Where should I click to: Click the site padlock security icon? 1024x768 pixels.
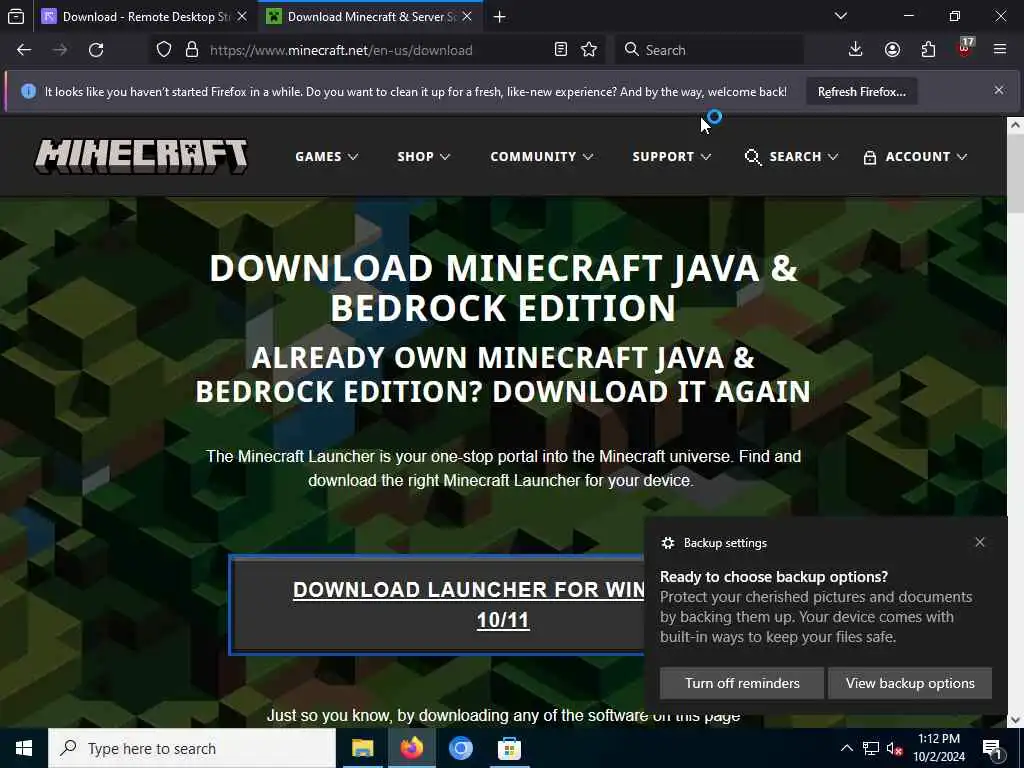coord(191,50)
